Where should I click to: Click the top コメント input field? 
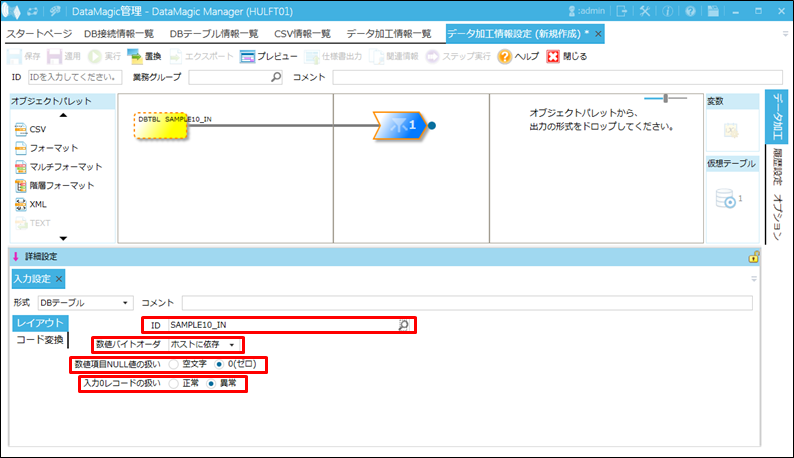click(558, 77)
